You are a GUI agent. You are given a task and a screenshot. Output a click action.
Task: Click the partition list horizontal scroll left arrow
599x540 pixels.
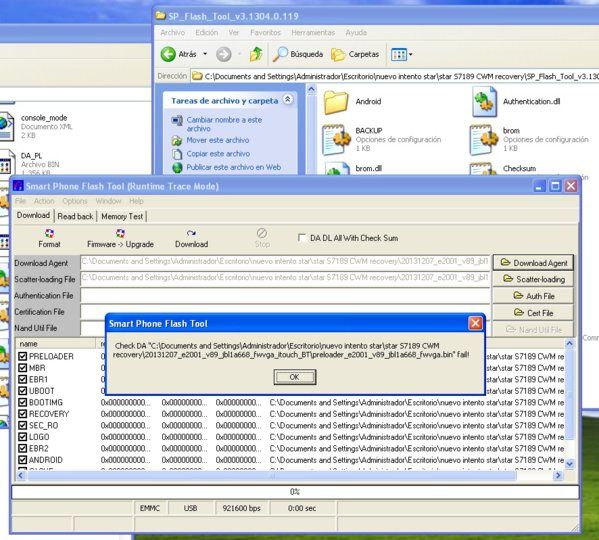[x=21, y=475]
